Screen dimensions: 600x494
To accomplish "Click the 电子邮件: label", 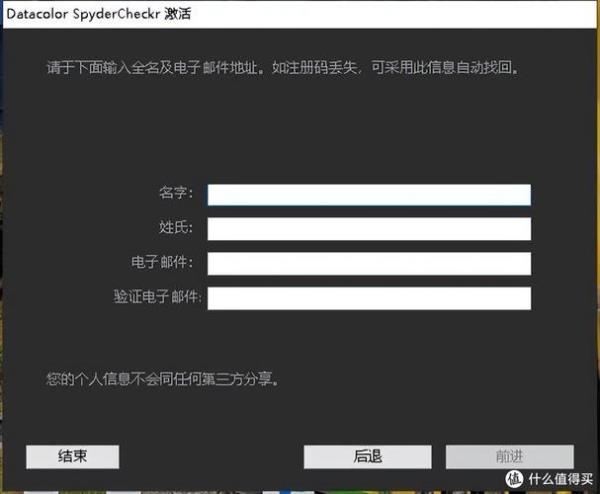I will [x=162, y=262].
